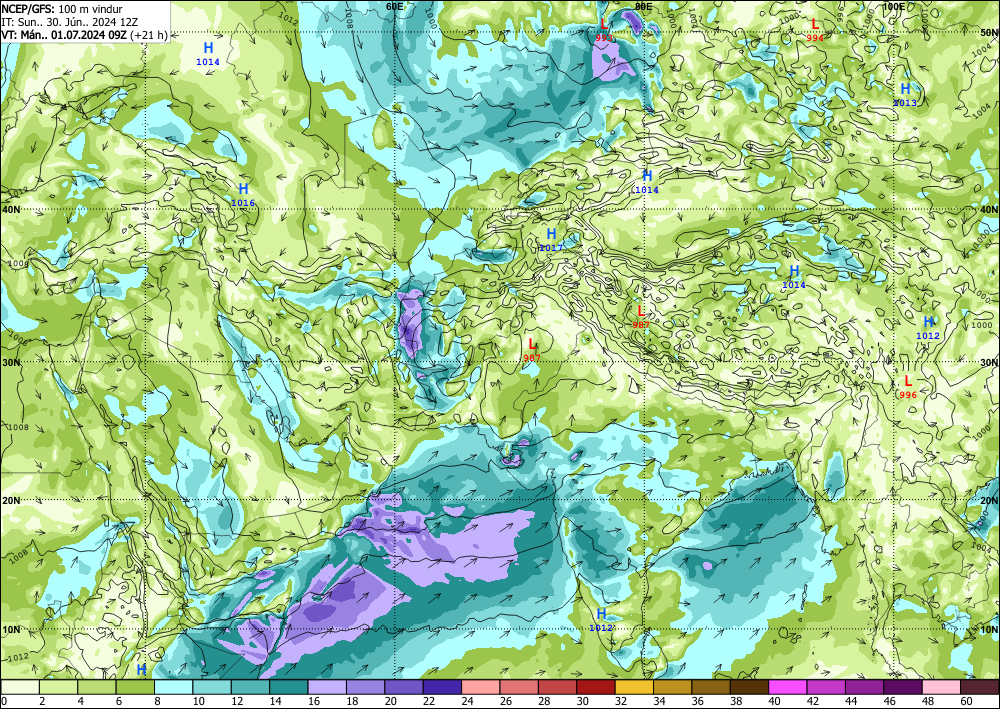
Task: Select the dark brown 38–40 legend swatch
Action: click(749, 687)
